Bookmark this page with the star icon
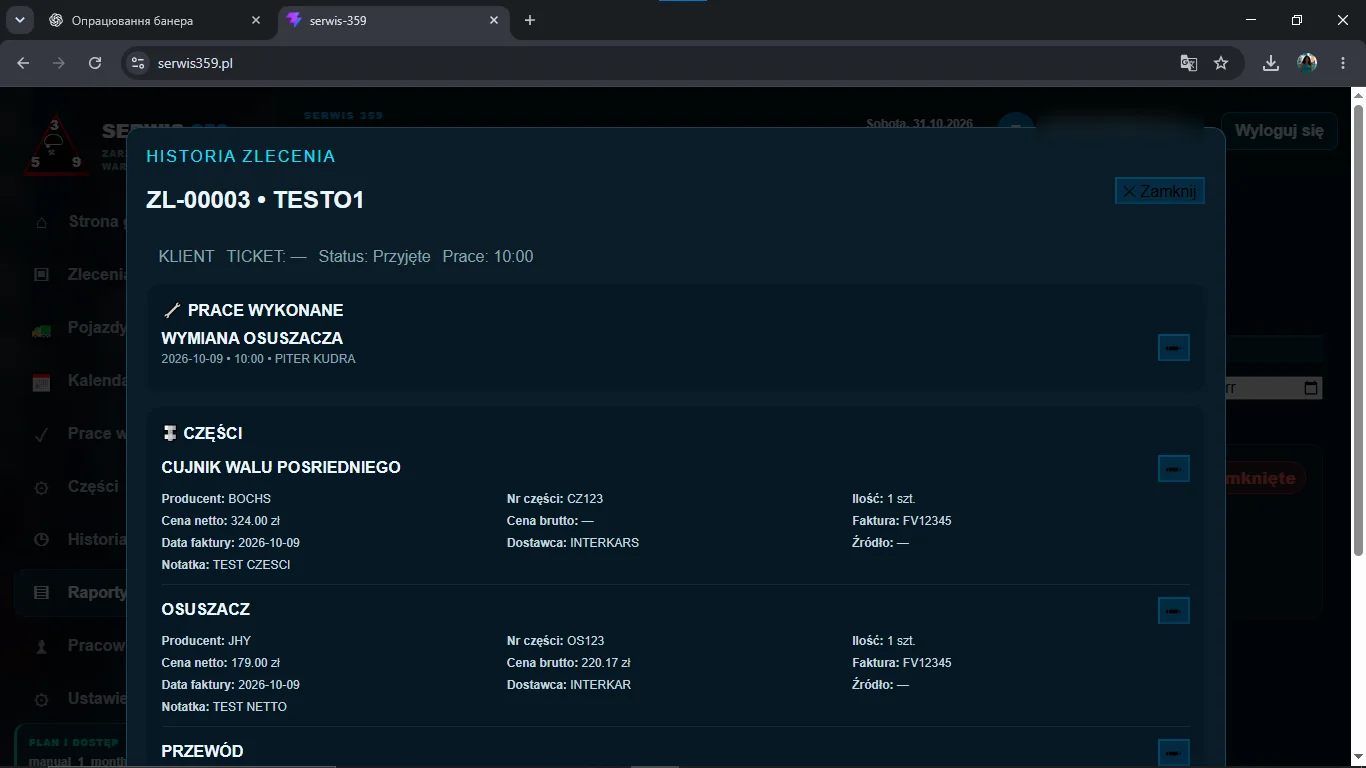This screenshot has height=768, width=1366. [x=1221, y=63]
